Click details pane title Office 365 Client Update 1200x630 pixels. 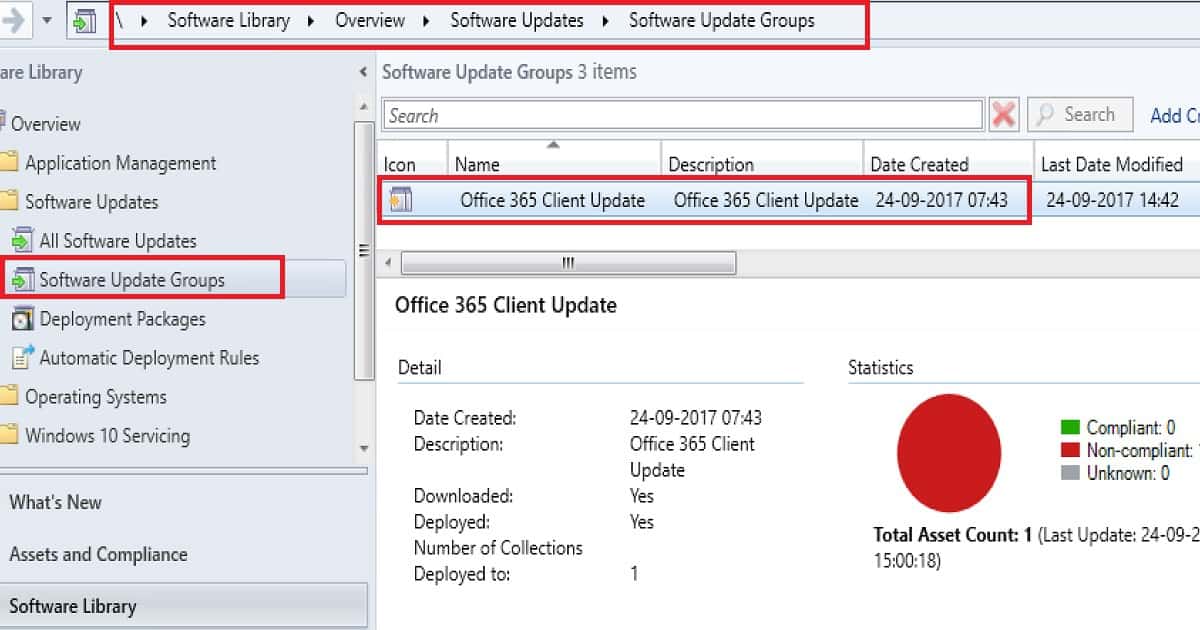[506, 306]
